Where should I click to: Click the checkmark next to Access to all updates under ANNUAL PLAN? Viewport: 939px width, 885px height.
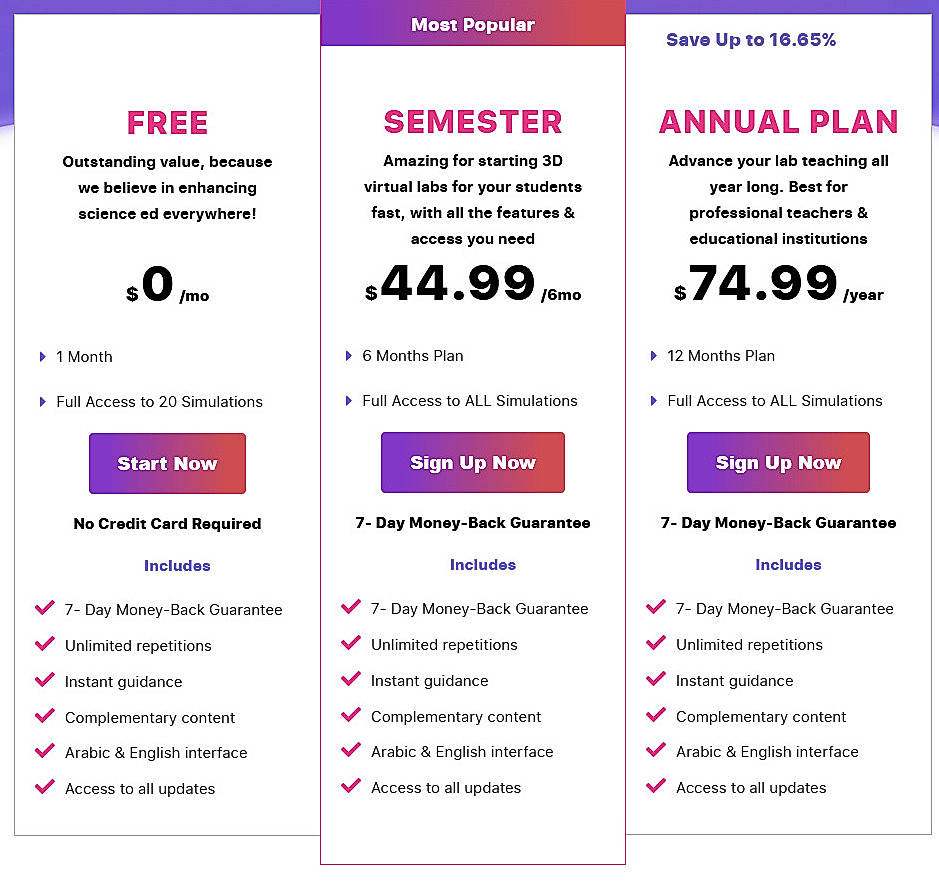(x=656, y=788)
